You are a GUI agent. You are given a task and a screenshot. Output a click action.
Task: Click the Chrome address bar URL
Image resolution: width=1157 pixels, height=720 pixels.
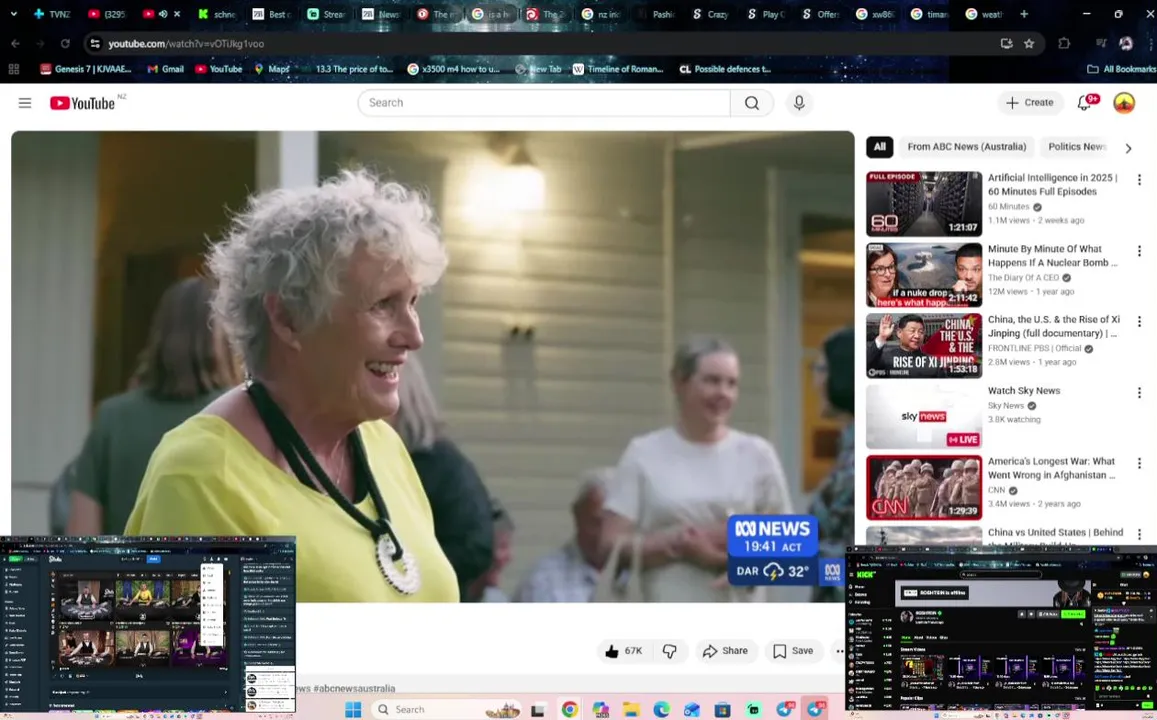tap(186, 44)
